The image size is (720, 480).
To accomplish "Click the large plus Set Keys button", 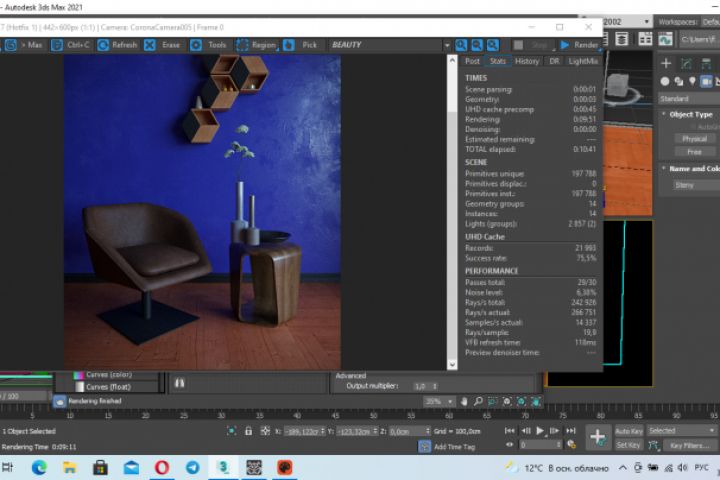I will point(597,437).
